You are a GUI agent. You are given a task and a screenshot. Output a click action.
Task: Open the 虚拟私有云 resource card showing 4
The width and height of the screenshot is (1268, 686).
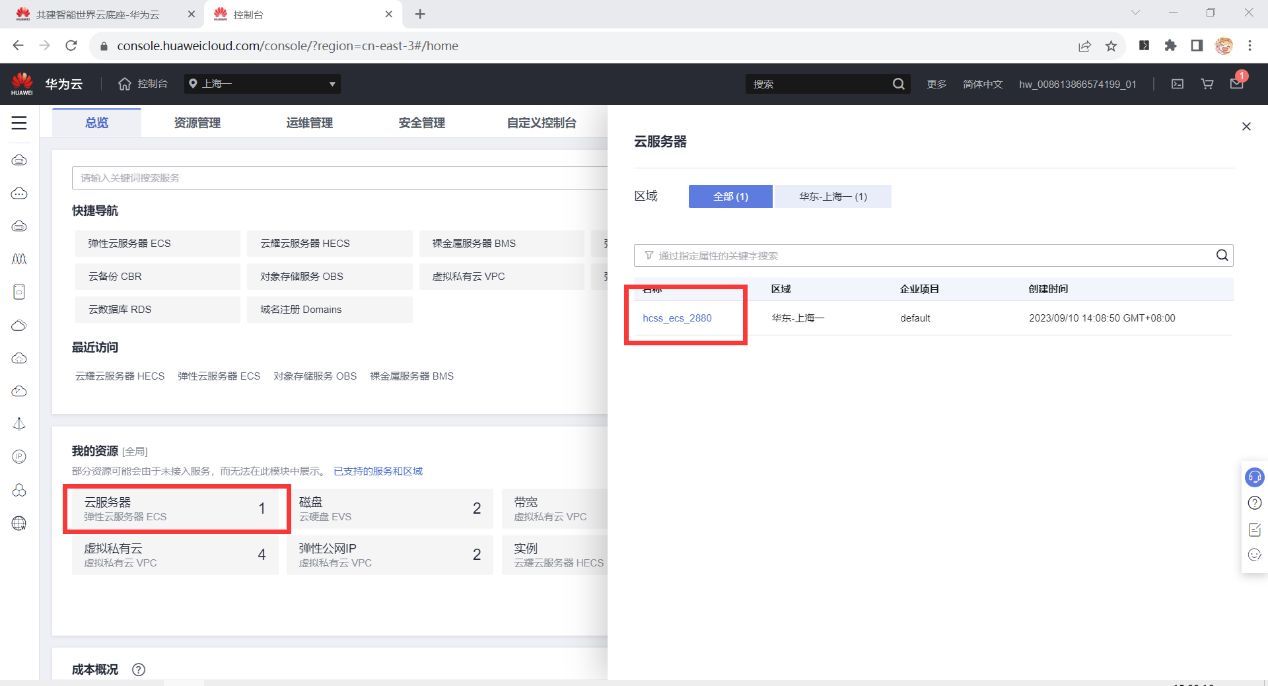point(175,555)
